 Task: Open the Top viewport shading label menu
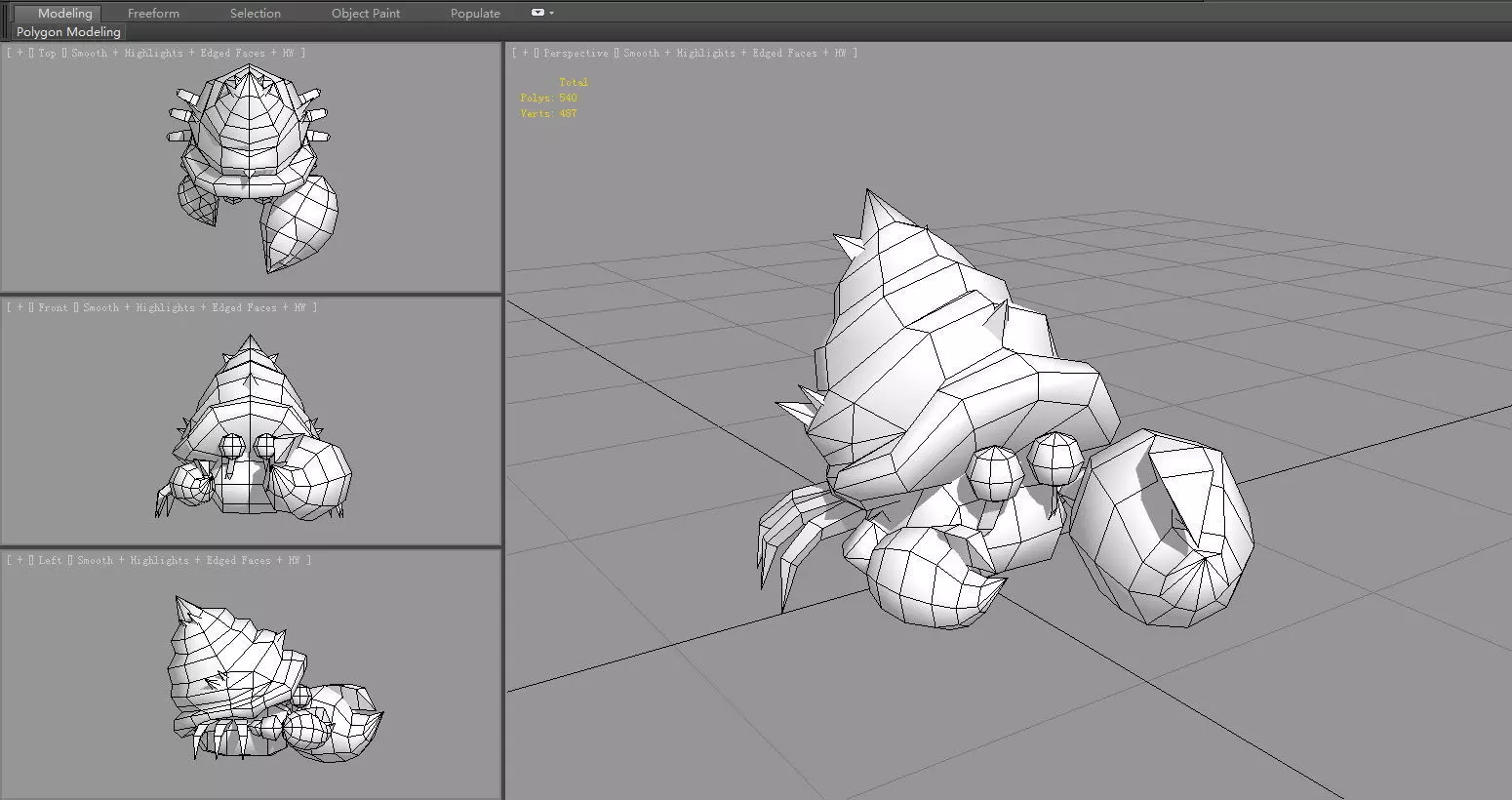coord(181,53)
